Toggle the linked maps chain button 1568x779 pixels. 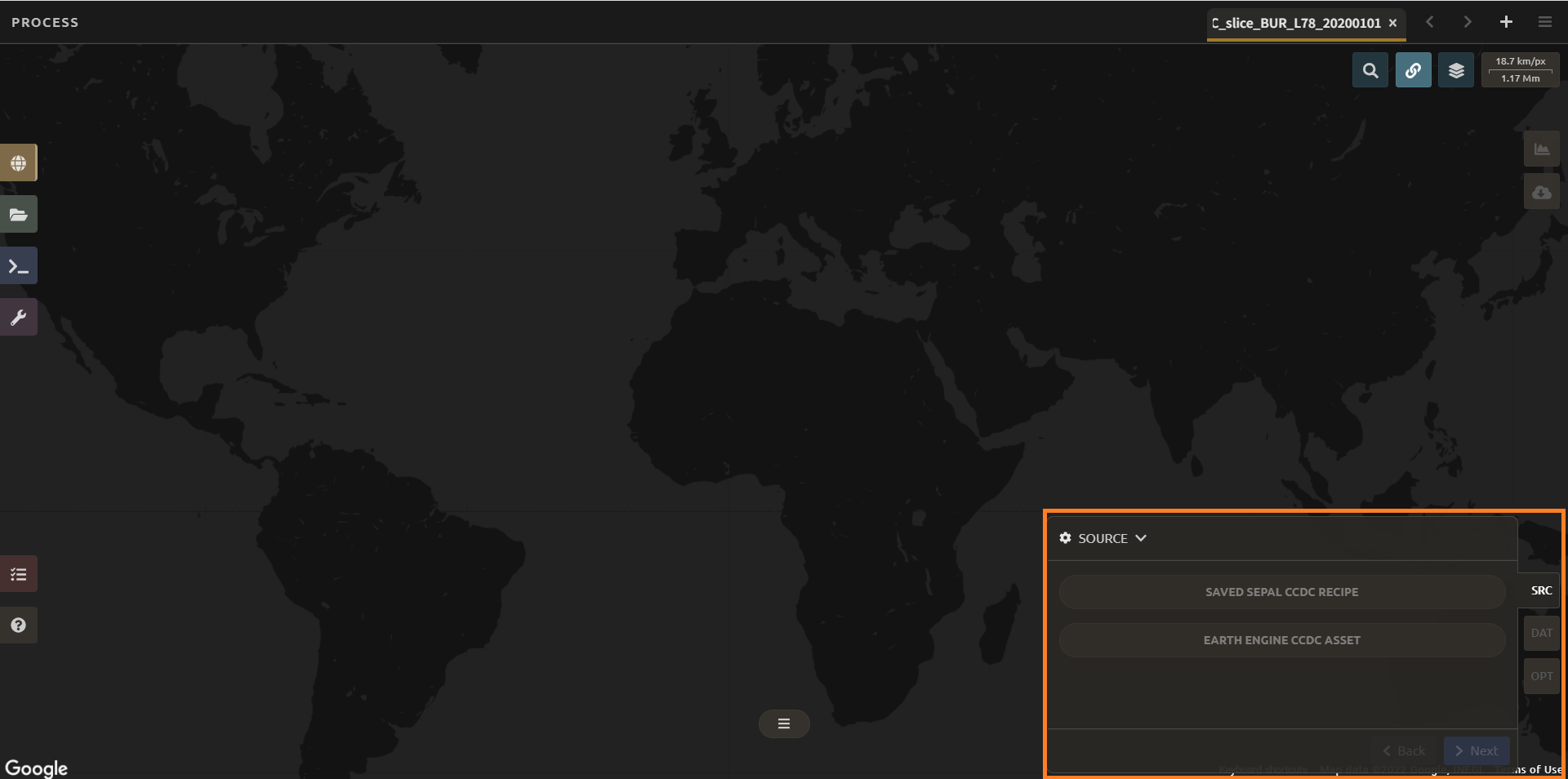click(x=1413, y=71)
